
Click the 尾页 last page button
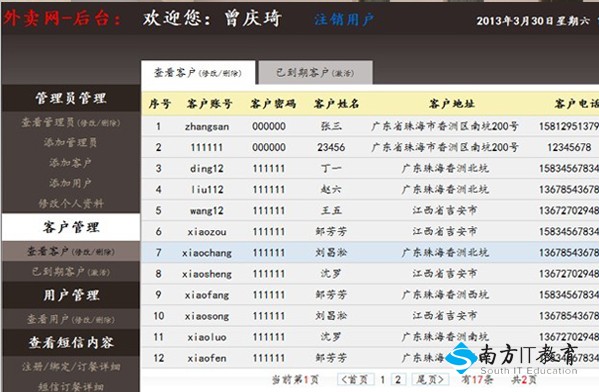click(431, 379)
